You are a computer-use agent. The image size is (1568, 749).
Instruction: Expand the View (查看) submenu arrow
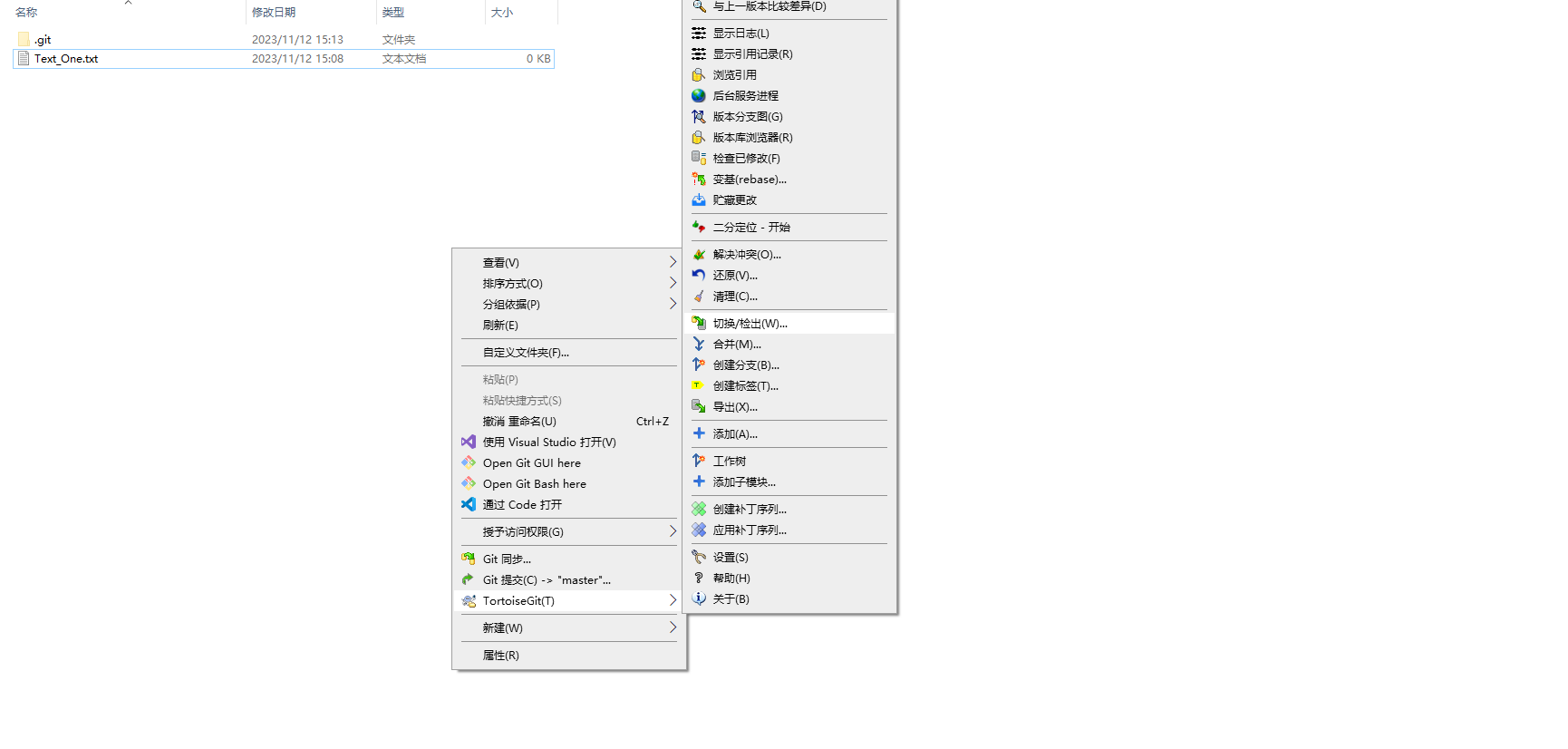(673, 262)
